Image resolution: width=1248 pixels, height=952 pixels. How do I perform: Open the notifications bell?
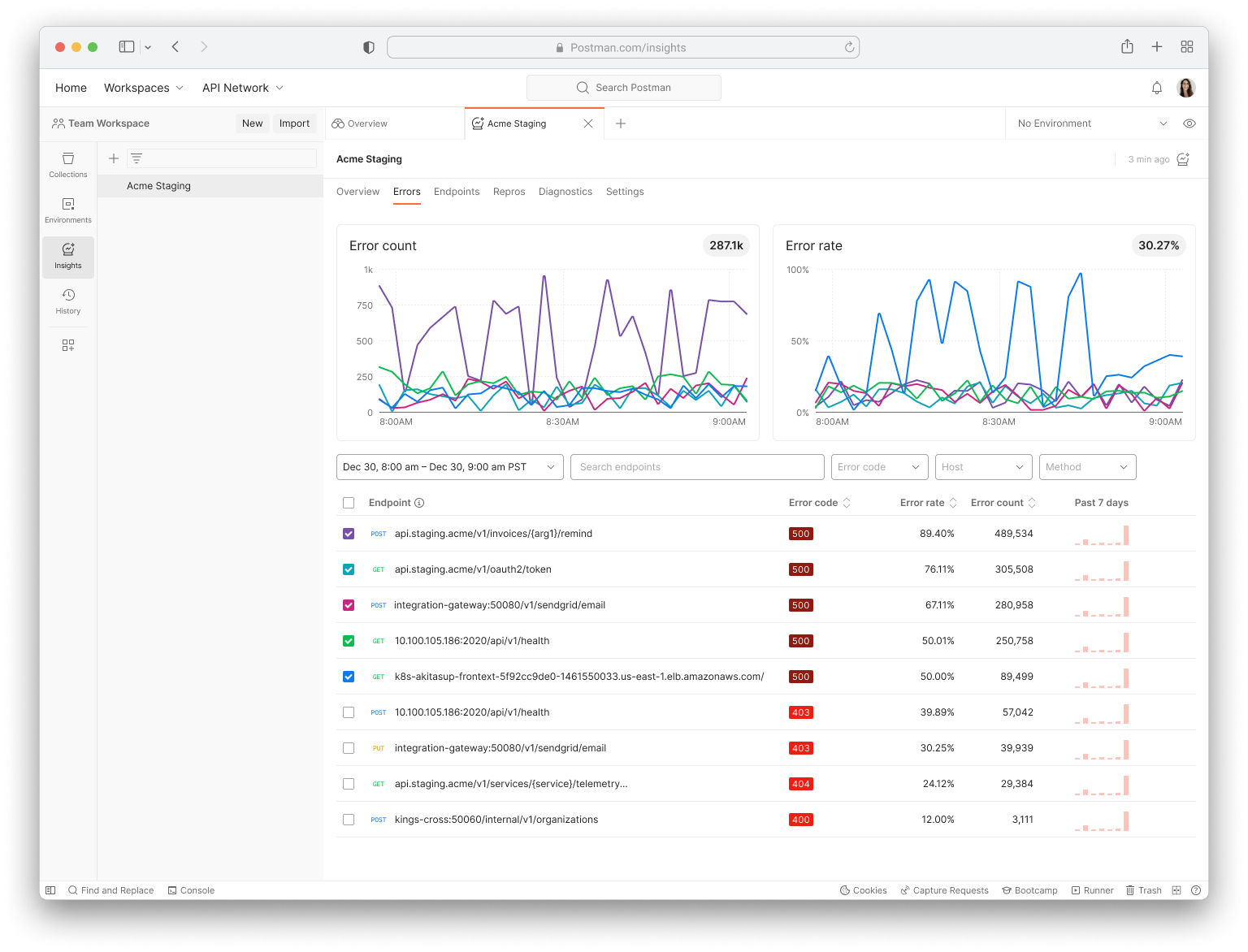pyautogui.click(x=1157, y=88)
